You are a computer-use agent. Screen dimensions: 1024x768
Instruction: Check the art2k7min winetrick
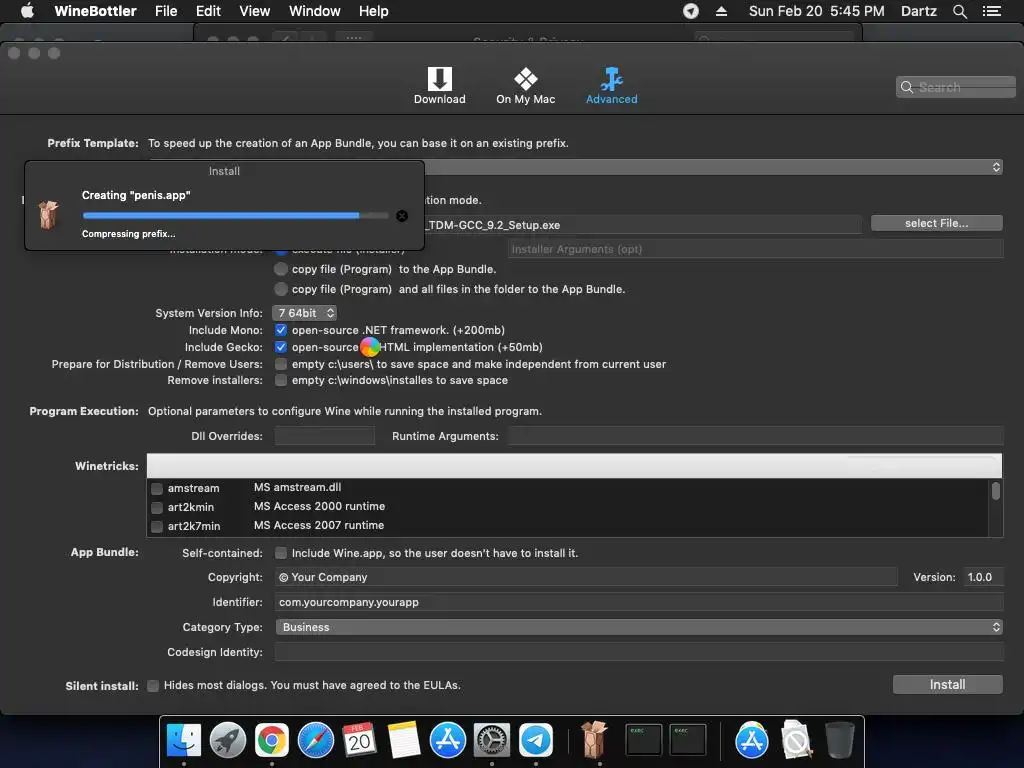(x=157, y=526)
